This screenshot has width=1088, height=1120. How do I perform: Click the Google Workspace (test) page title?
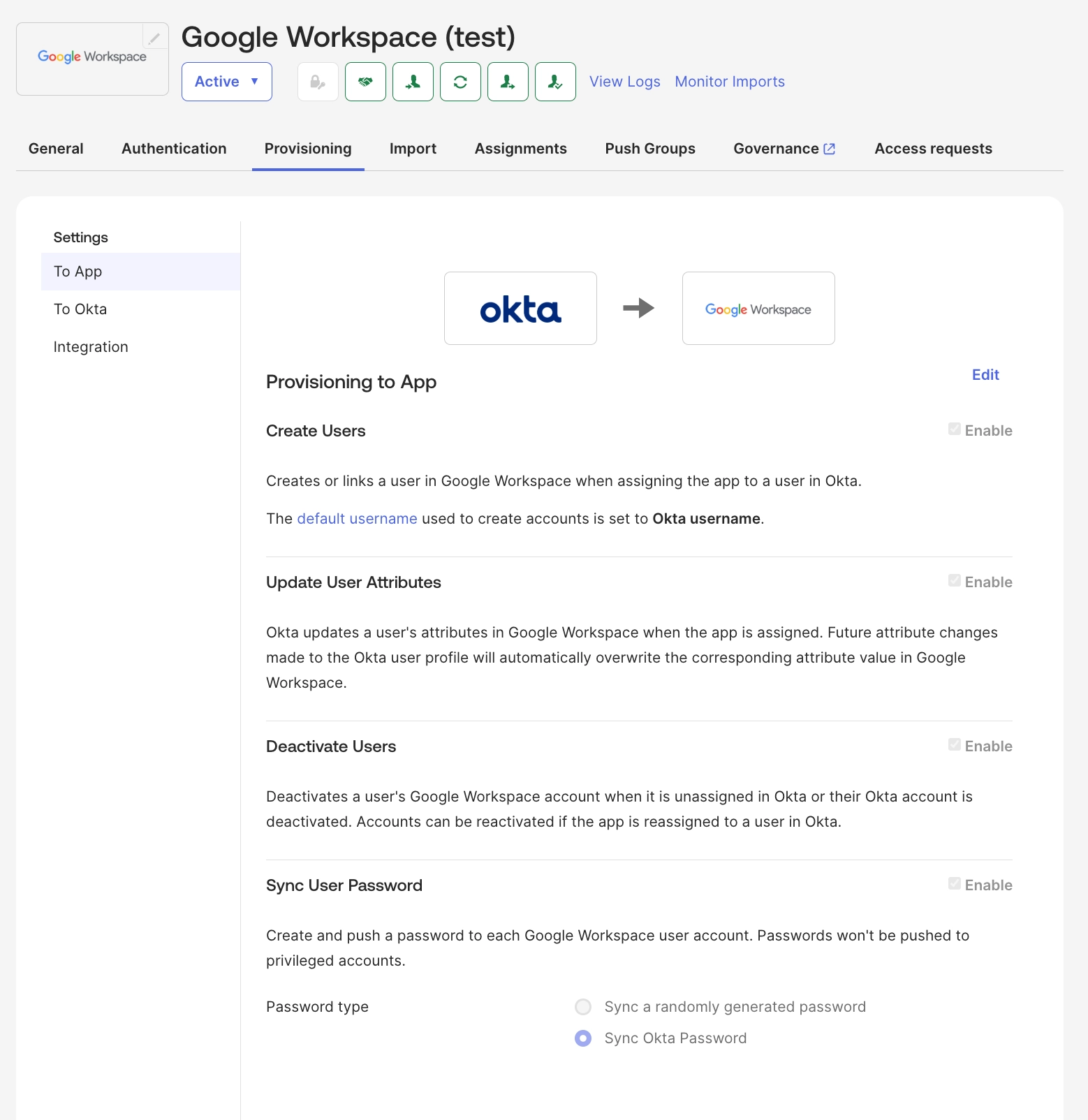[348, 37]
